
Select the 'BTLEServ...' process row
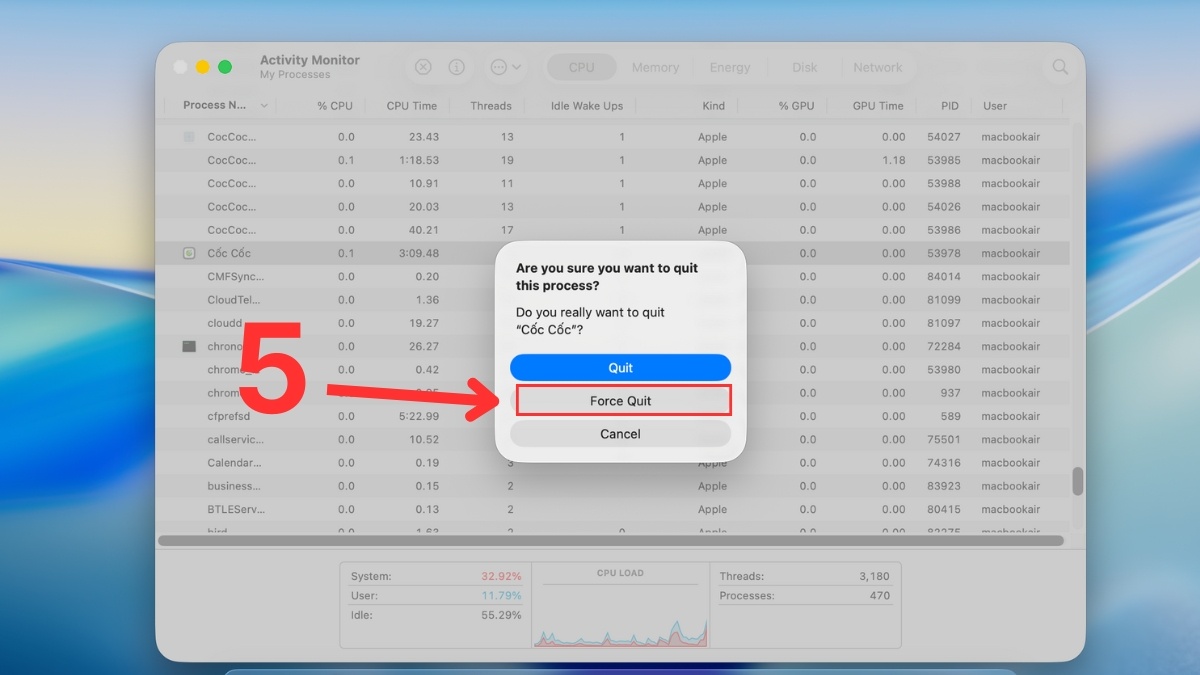pyautogui.click(x=612, y=510)
